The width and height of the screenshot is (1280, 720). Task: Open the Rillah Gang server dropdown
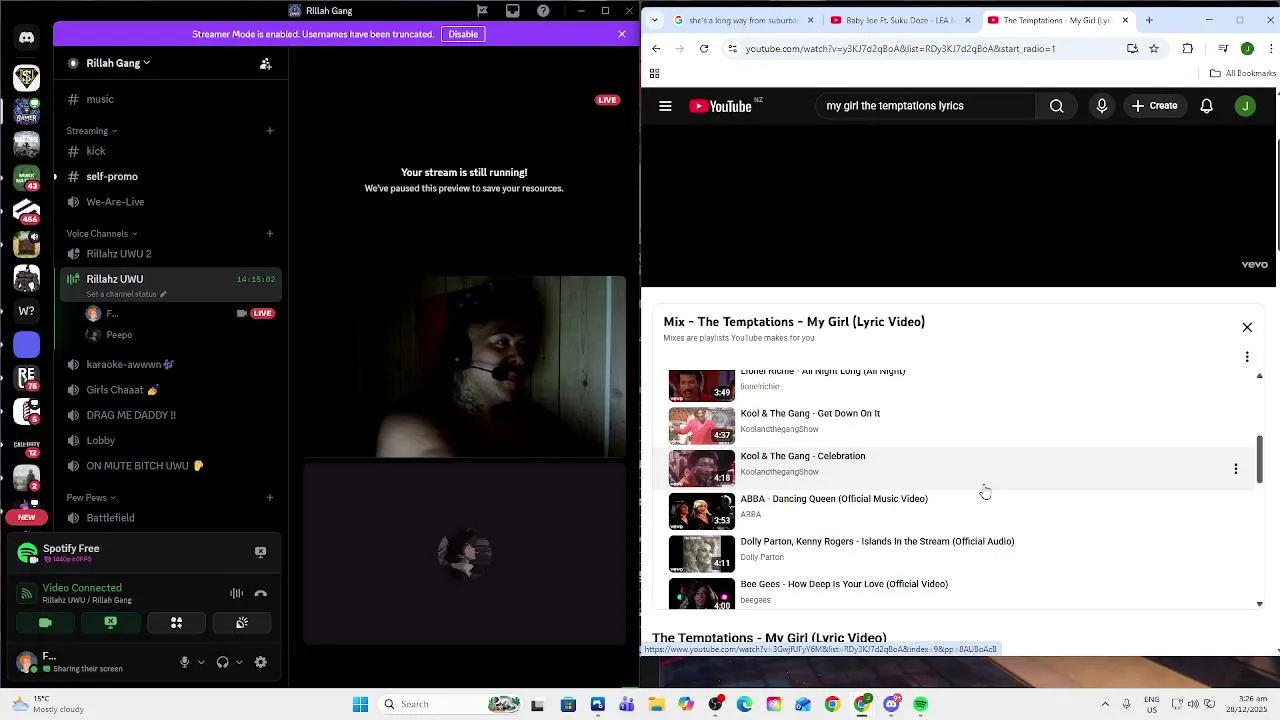pyautogui.click(x=118, y=63)
